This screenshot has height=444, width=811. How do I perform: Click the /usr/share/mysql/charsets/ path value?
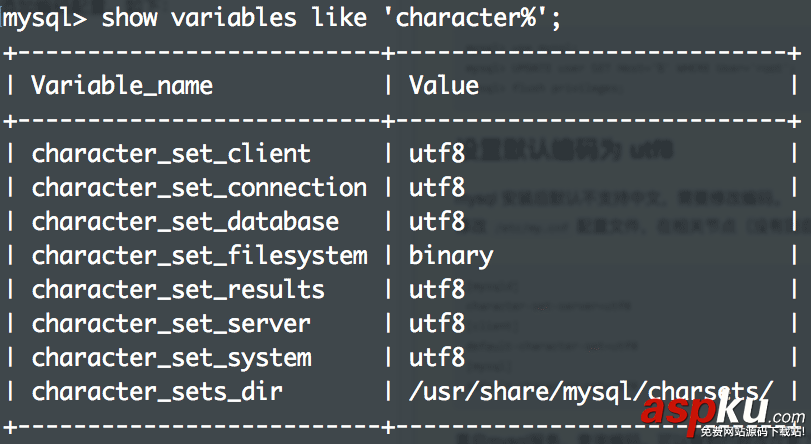[591, 392]
